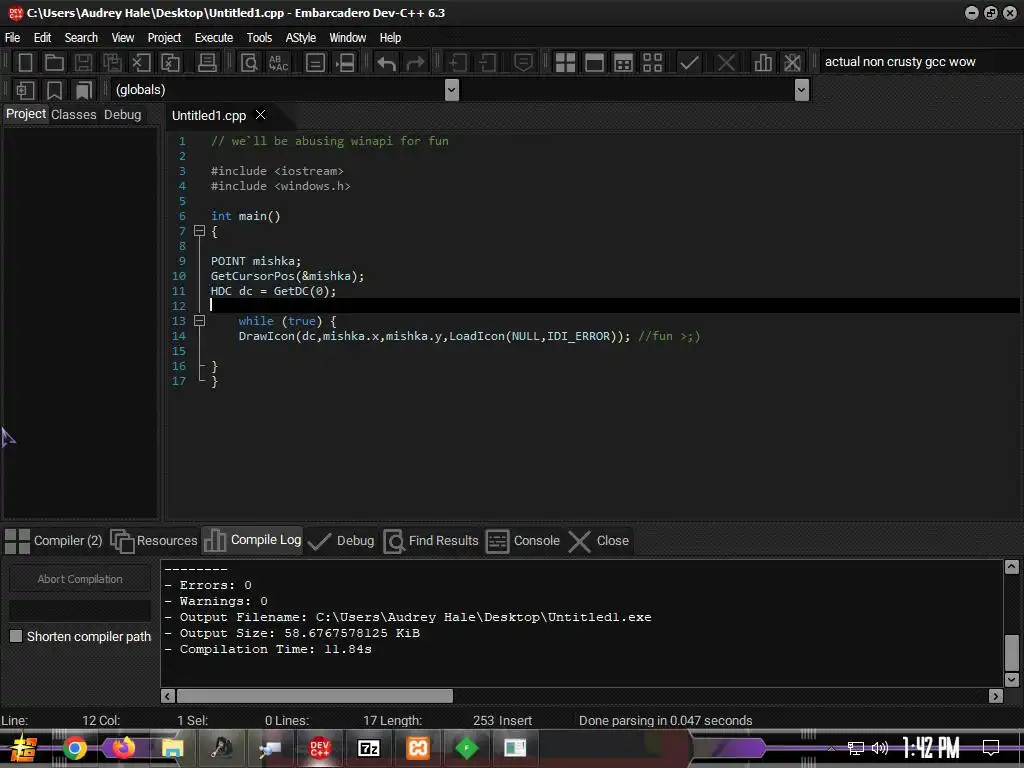Open the (globals) class dropdown
Viewport: 1024px width, 768px height.
tap(451, 90)
